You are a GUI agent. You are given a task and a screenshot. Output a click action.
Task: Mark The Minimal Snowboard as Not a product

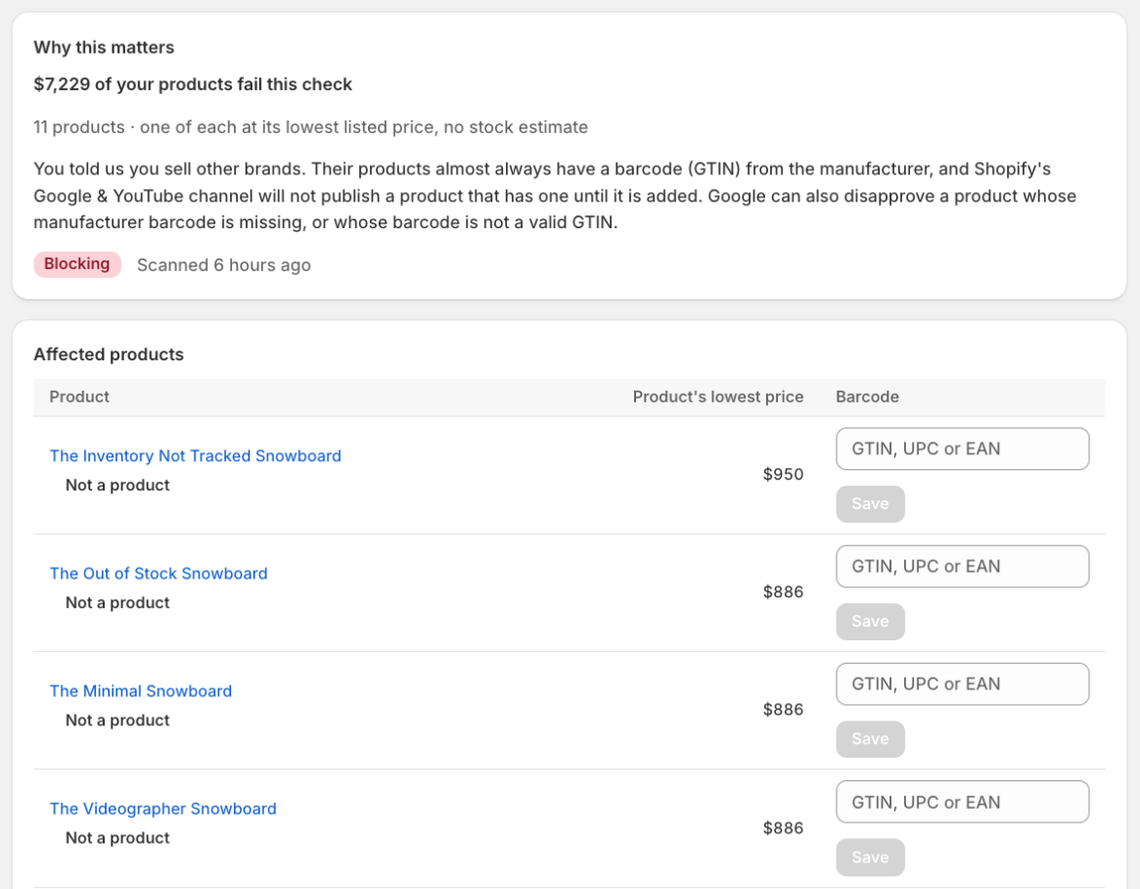click(x=117, y=720)
